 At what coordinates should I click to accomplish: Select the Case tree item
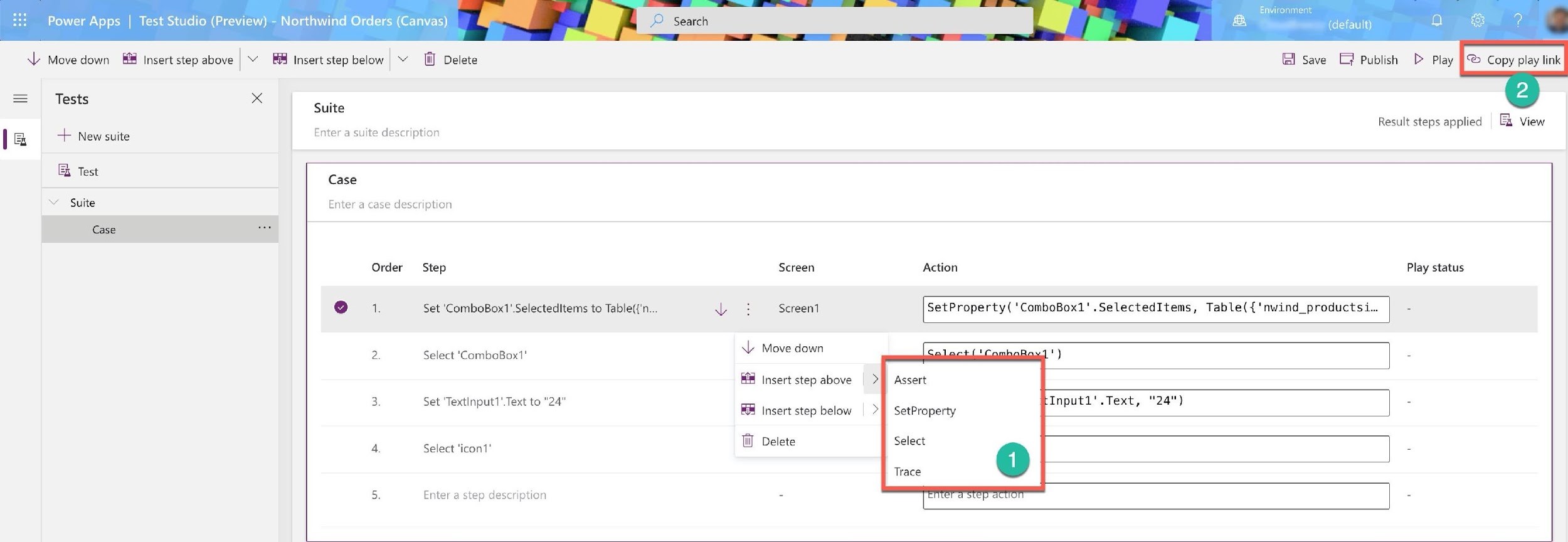160,229
